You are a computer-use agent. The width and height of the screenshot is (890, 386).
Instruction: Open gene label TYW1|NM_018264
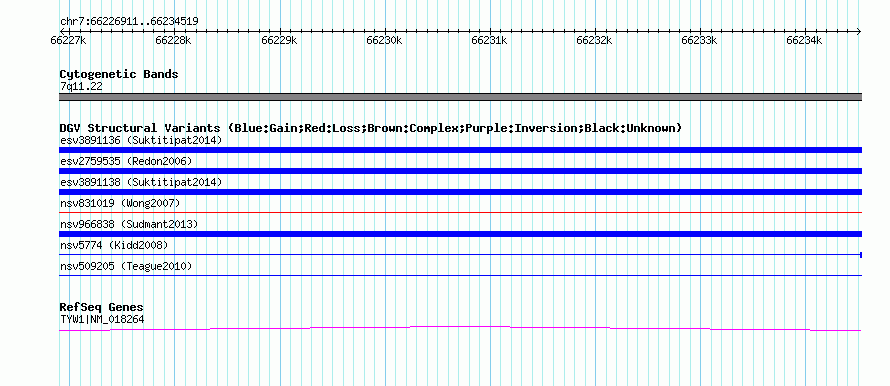pos(102,320)
